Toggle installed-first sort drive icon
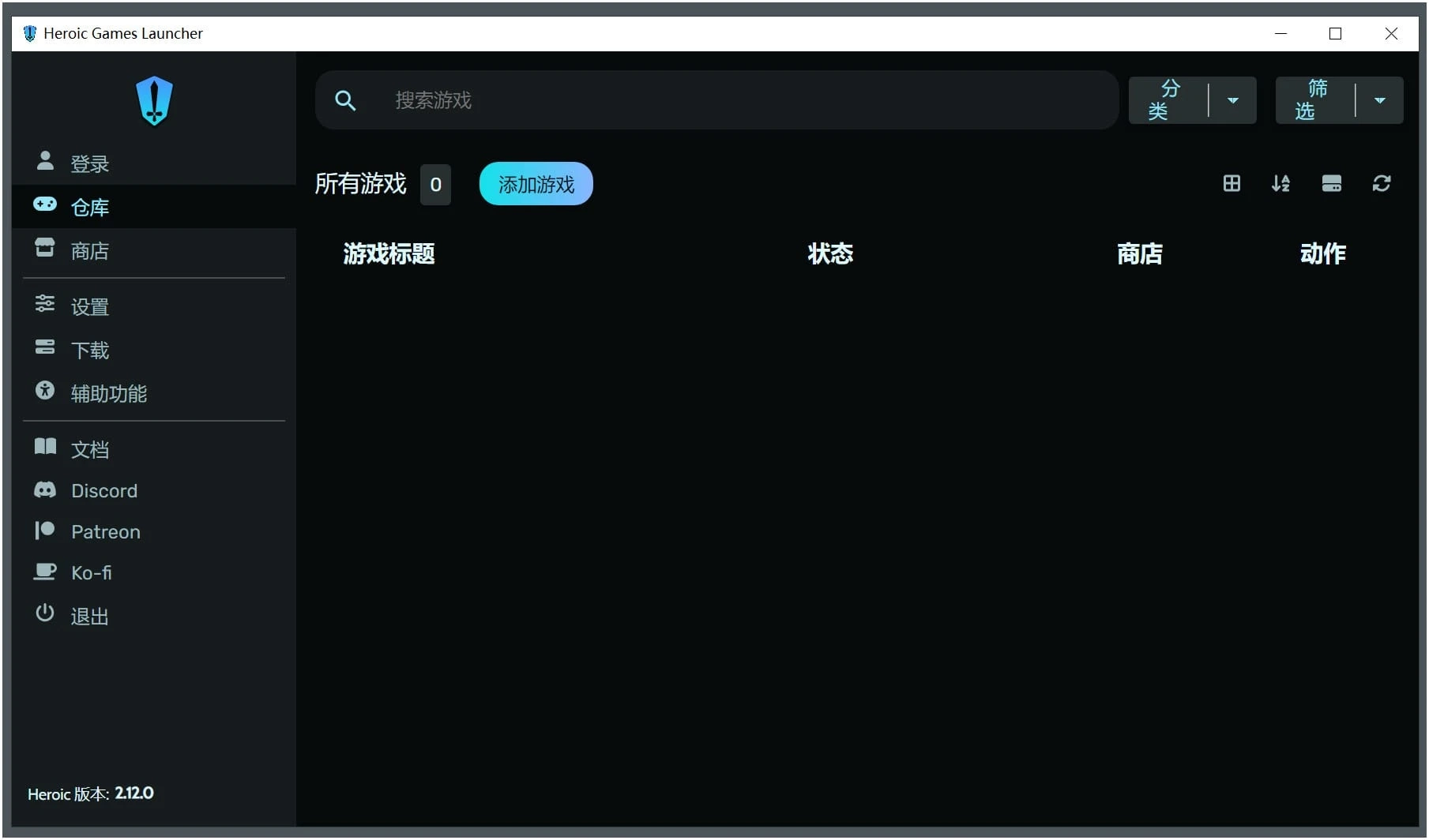The width and height of the screenshot is (1429, 840). (x=1331, y=184)
